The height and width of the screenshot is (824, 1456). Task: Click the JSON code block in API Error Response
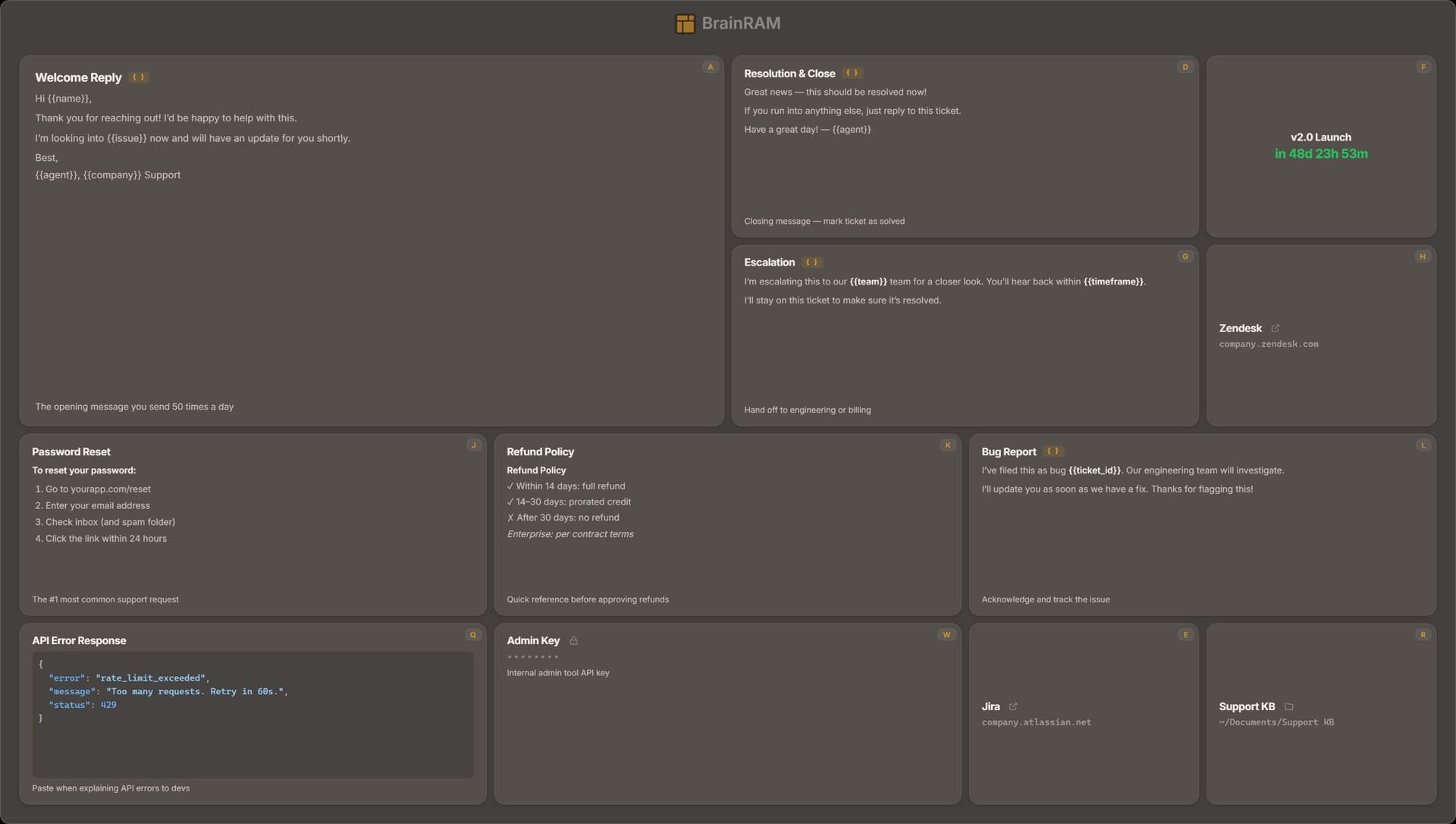(x=253, y=715)
